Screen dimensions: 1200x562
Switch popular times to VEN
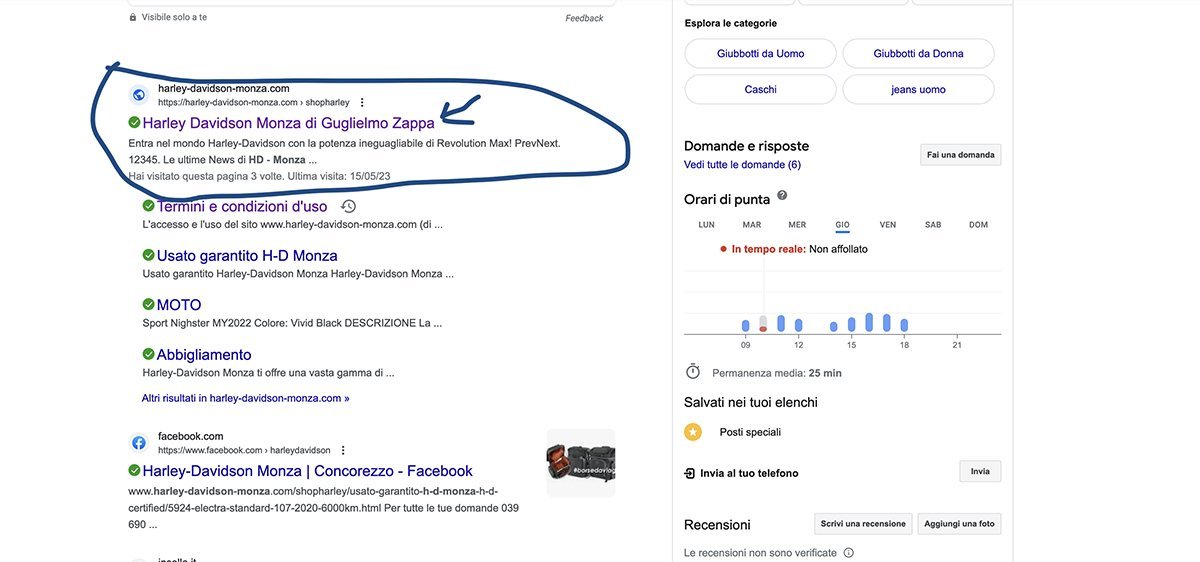coord(887,225)
